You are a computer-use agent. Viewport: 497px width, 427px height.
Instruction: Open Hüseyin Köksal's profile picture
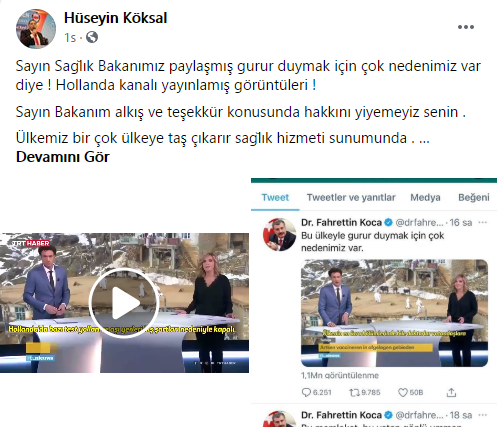click(x=36, y=29)
